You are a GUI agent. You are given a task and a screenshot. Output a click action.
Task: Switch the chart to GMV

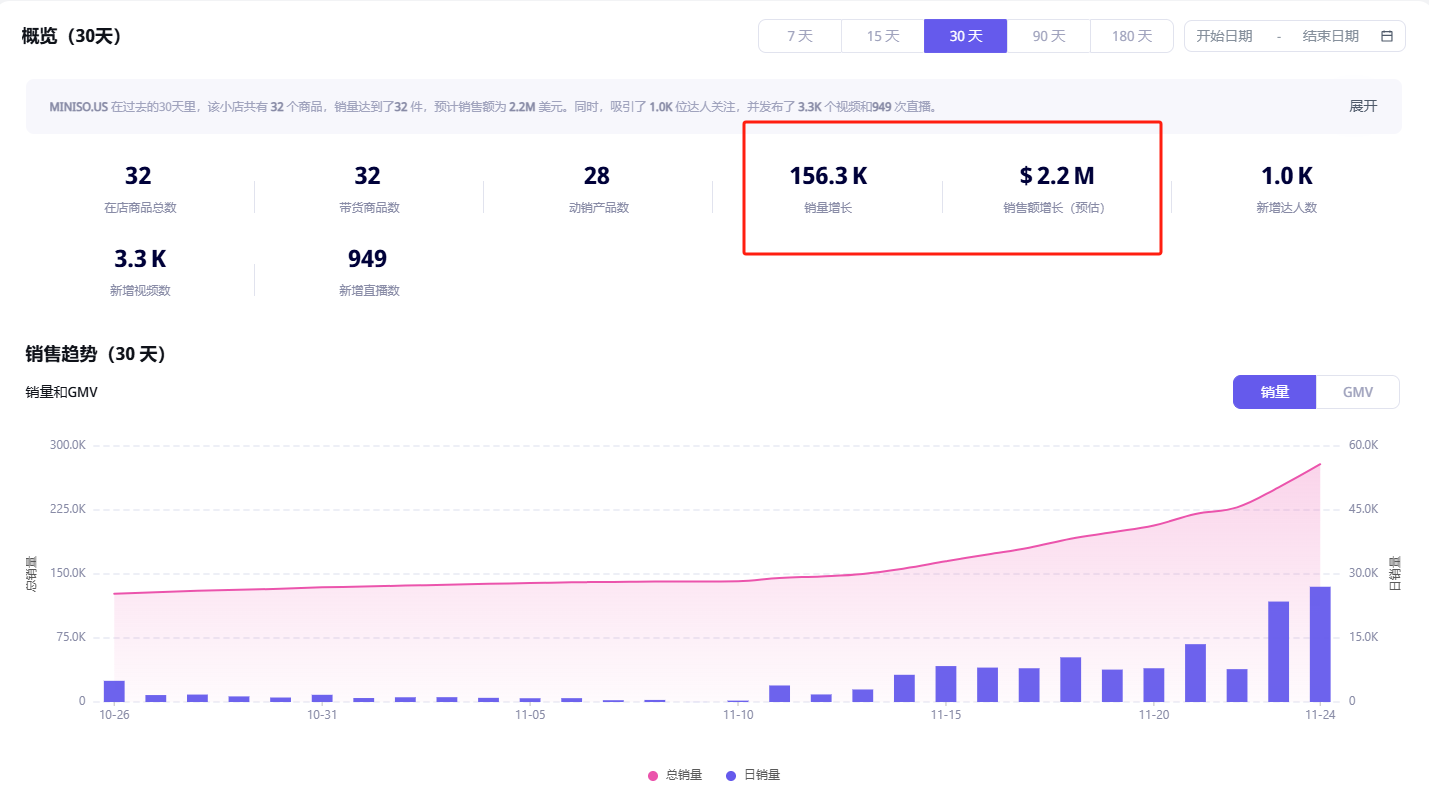1357,392
